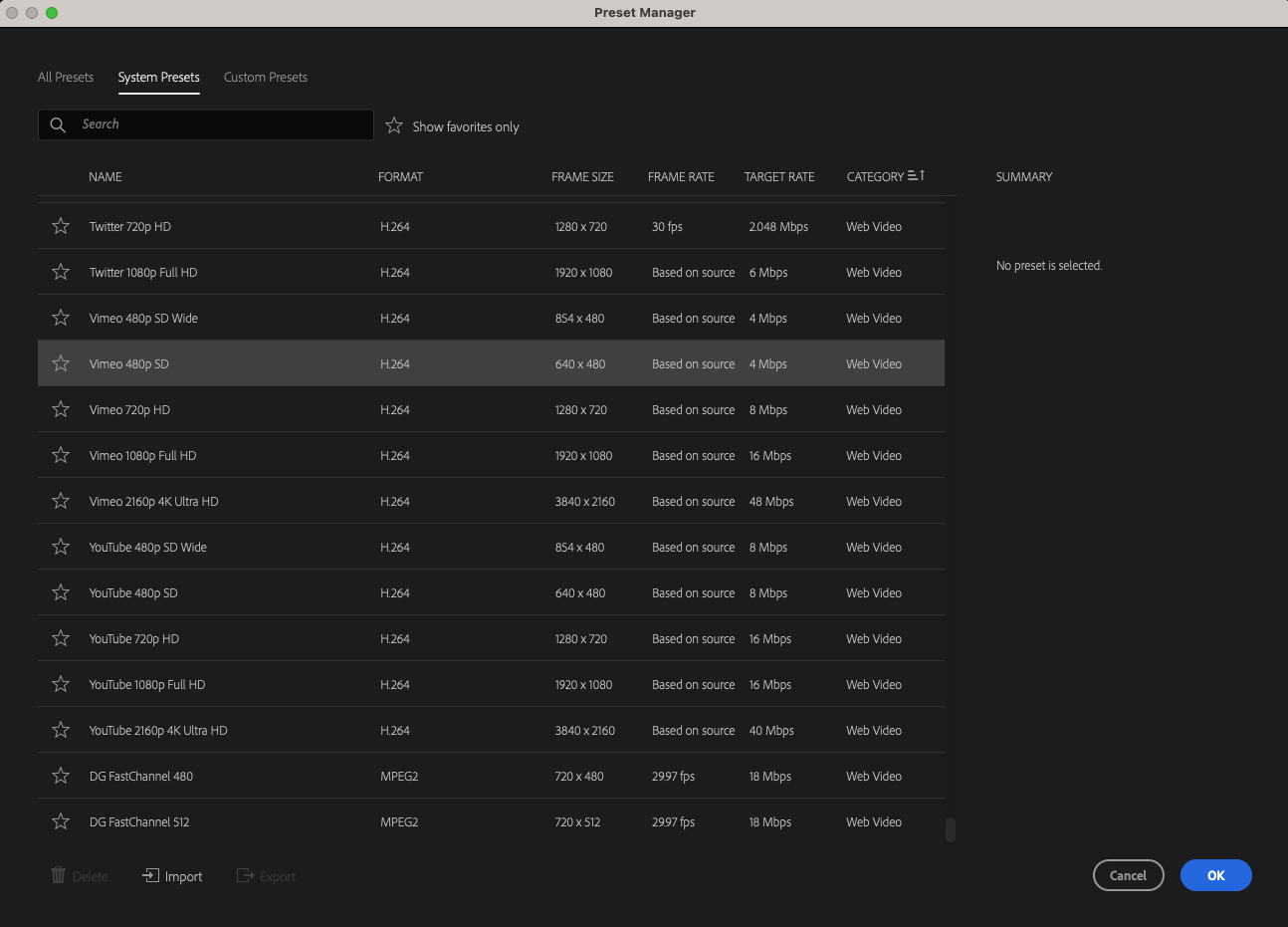Toggle the favorite star for Twitter 720p HD
The height and width of the screenshot is (927, 1288).
(60, 226)
